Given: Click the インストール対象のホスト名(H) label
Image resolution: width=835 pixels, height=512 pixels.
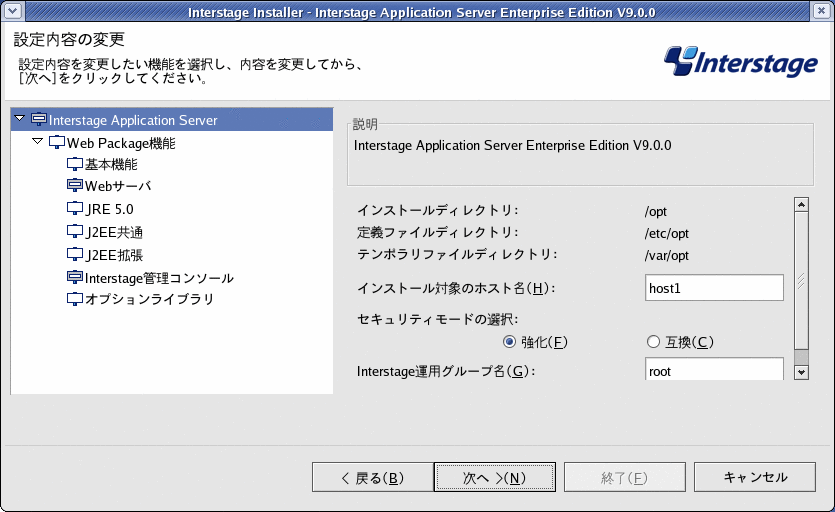Looking at the screenshot, I should click(x=456, y=288).
